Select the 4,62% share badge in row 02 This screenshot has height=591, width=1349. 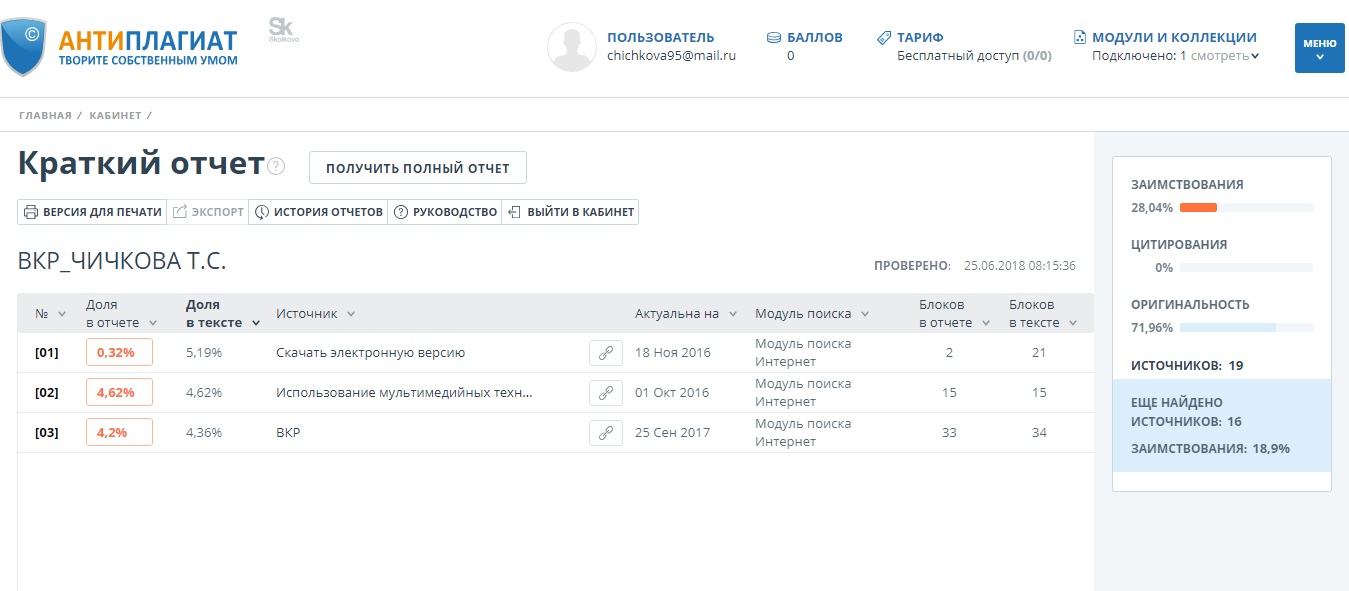tap(119, 393)
